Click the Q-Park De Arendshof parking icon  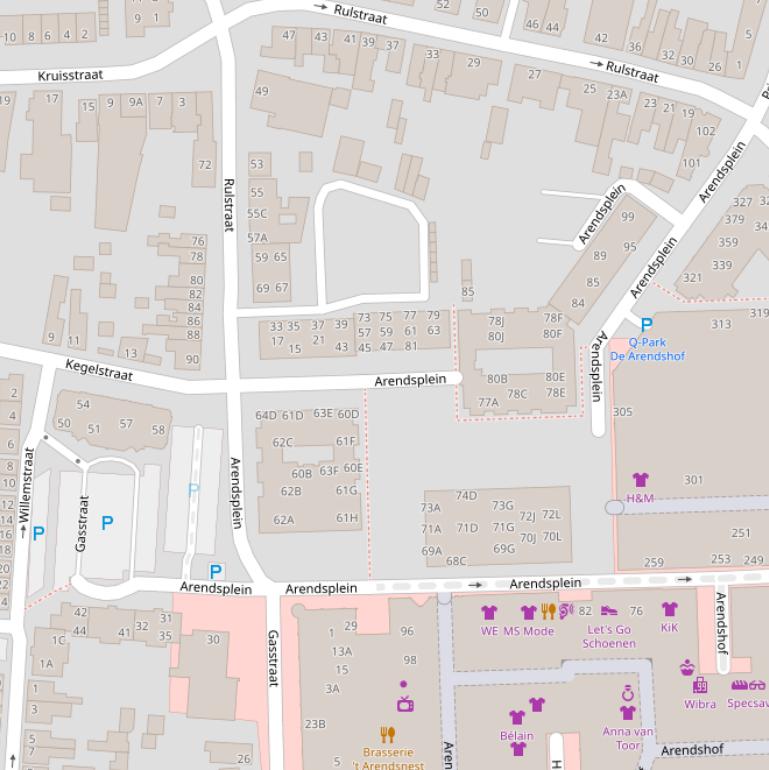click(646, 325)
